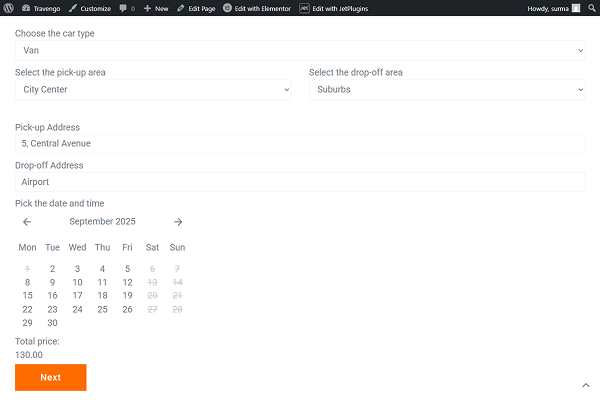Expand the drop-off area dropdown showing Suburbs
Screen dimensions: 600x400
tap(447, 90)
